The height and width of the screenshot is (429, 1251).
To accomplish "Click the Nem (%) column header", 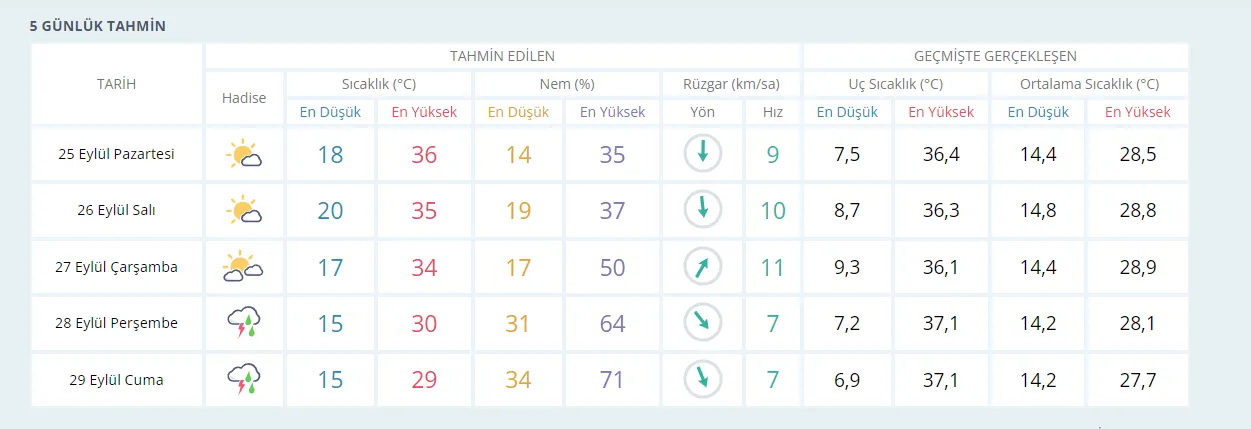I will (566, 84).
